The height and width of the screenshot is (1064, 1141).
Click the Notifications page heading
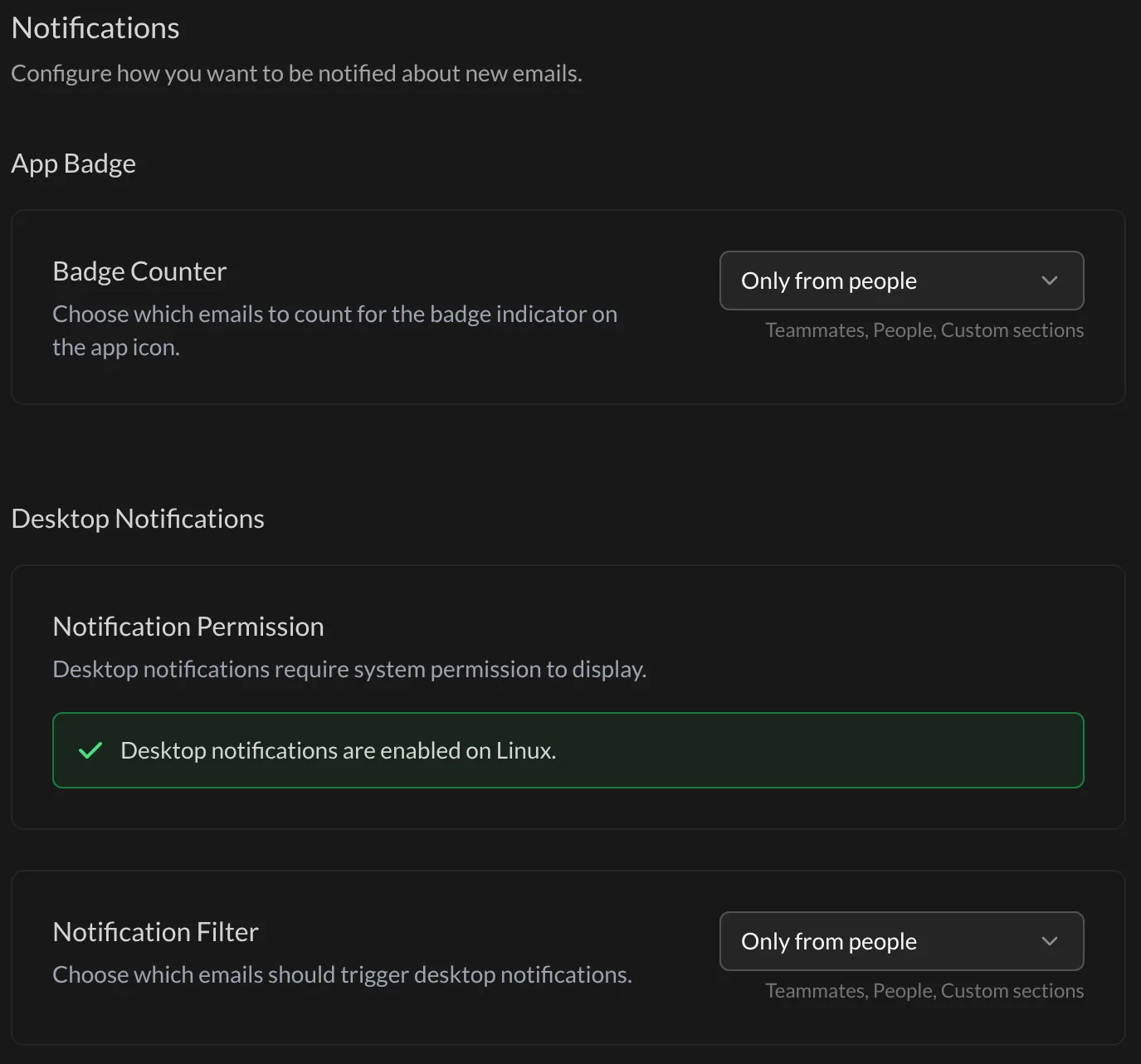95,28
